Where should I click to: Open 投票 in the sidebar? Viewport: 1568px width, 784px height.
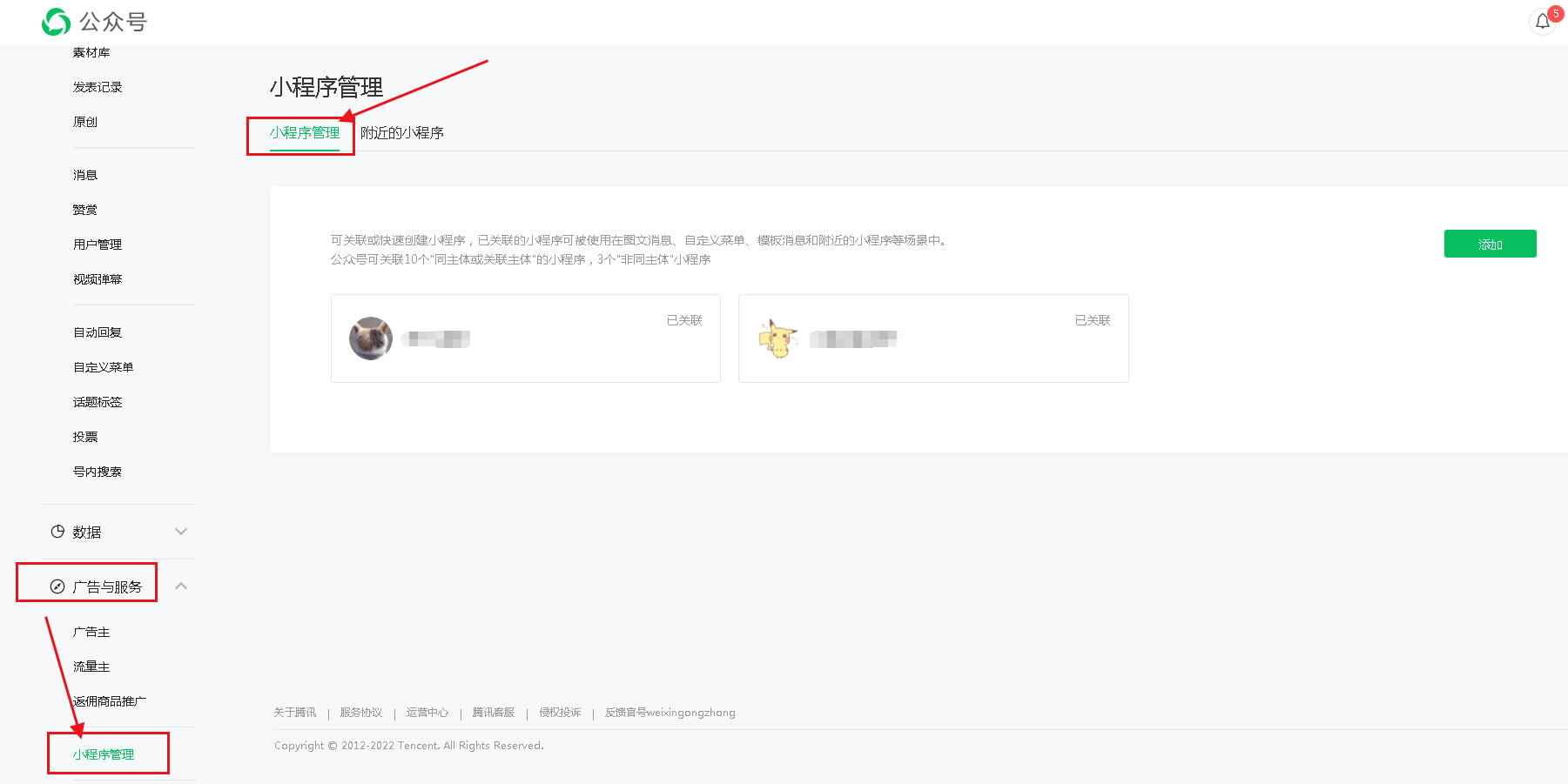click(x=85, y=437)
